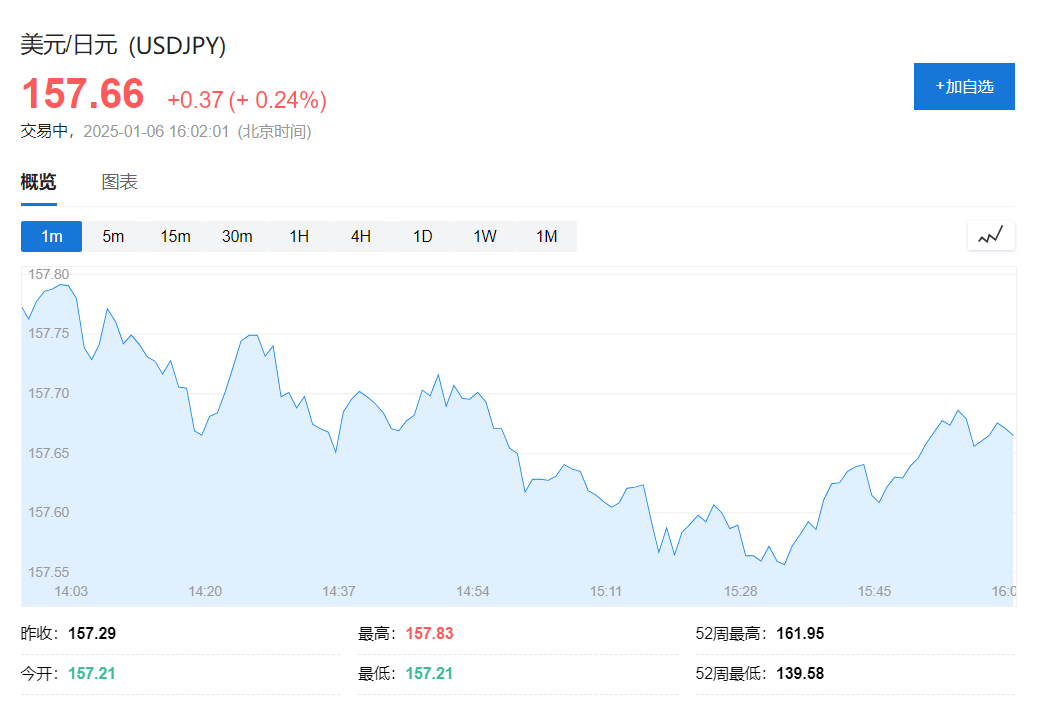
Task: Add USDJPY to watchlist with +加自选
Action: pyautogui.click(x=964, y=86)
